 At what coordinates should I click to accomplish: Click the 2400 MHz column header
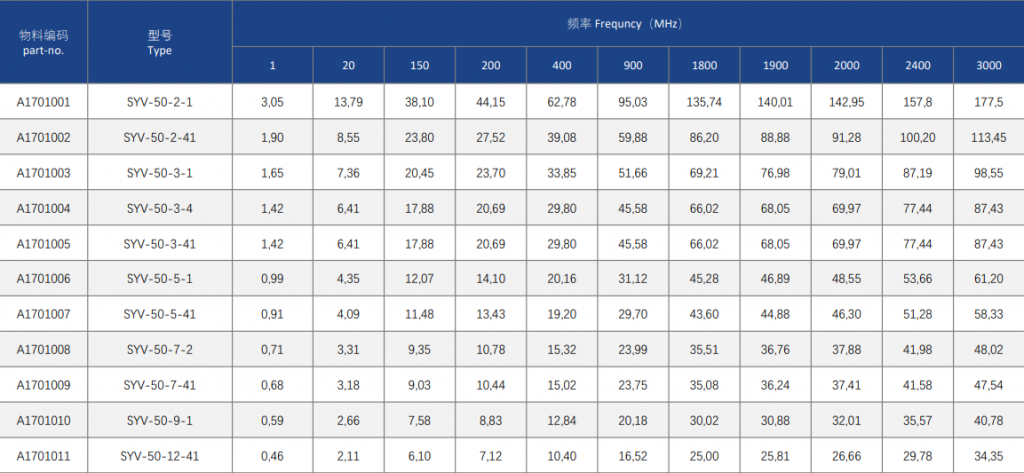(x=918, y=65)
